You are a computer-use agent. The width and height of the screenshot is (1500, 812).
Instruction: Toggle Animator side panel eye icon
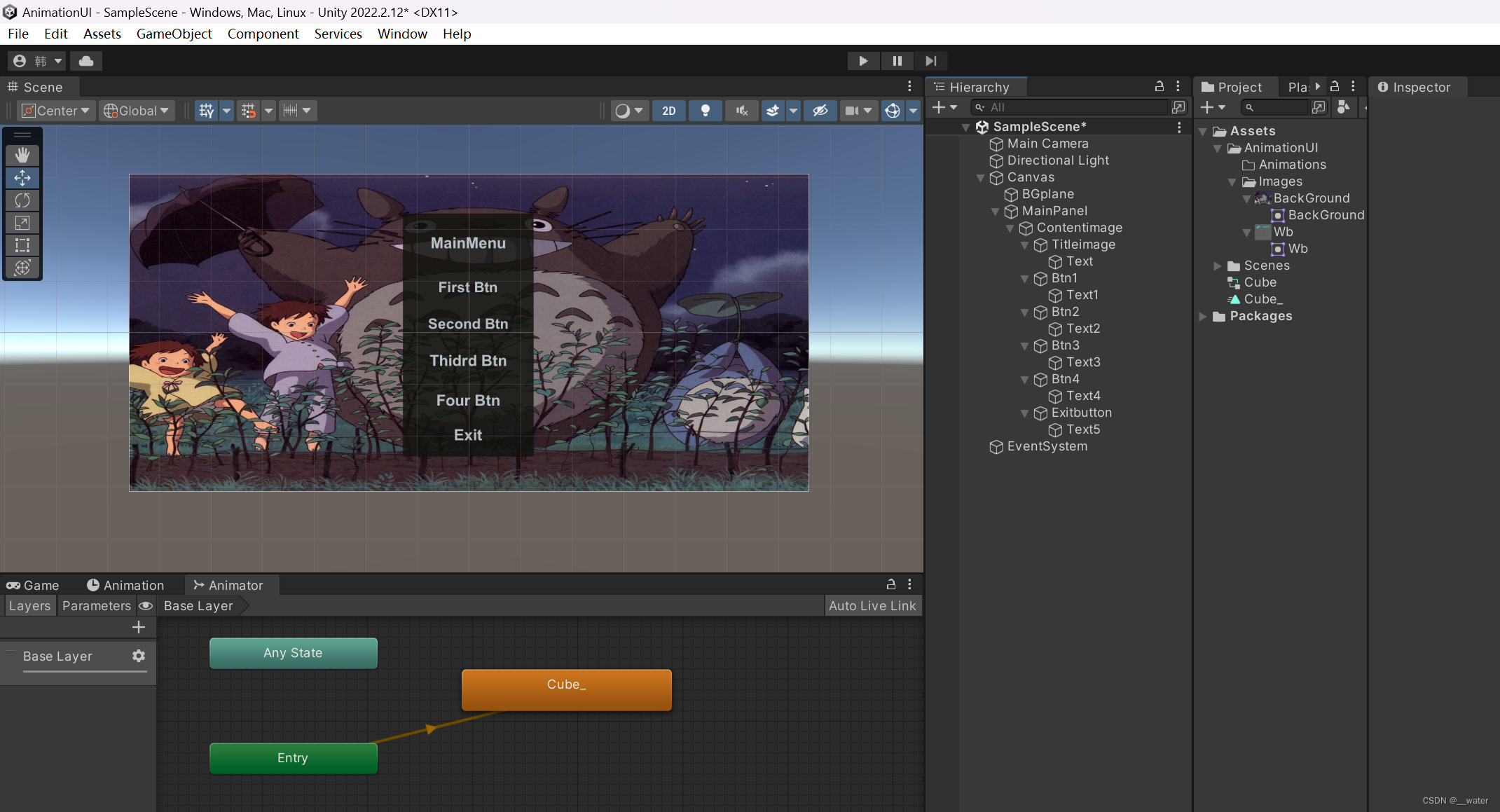(146, 606)
